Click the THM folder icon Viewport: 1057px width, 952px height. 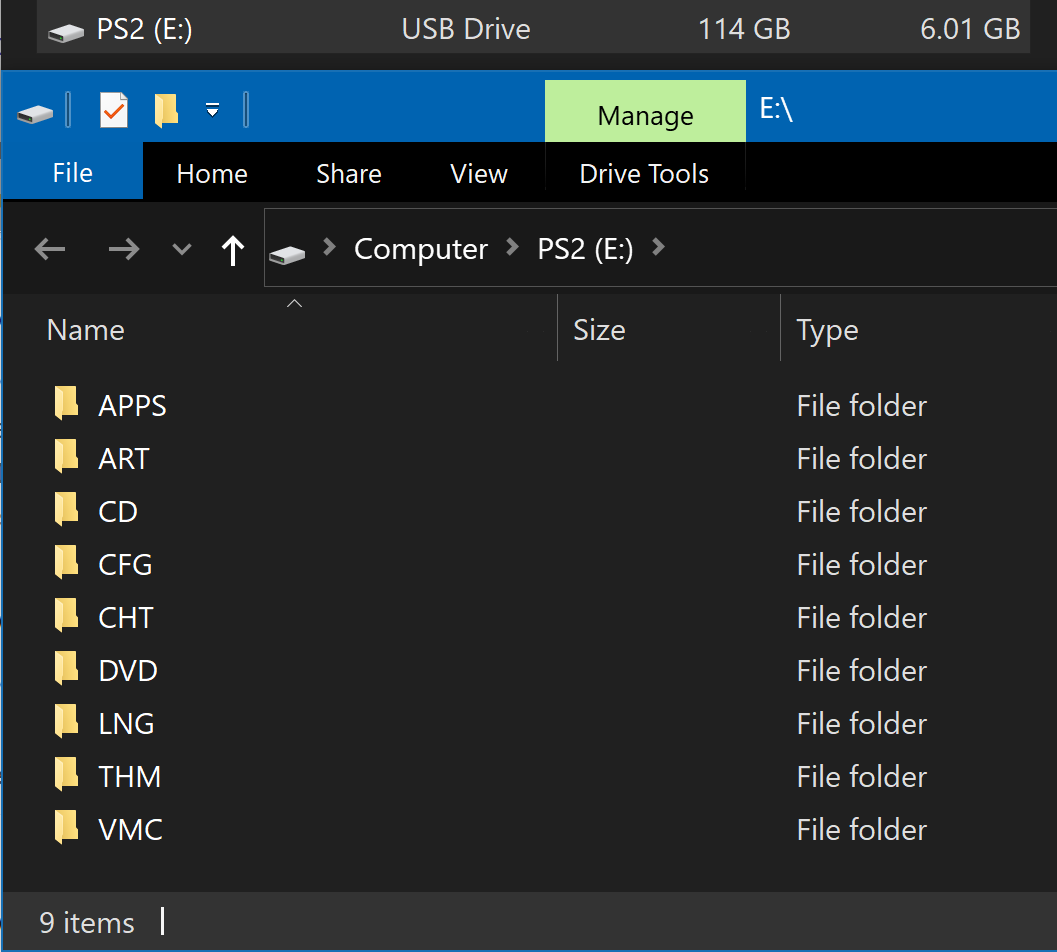[x=66, y=774]
